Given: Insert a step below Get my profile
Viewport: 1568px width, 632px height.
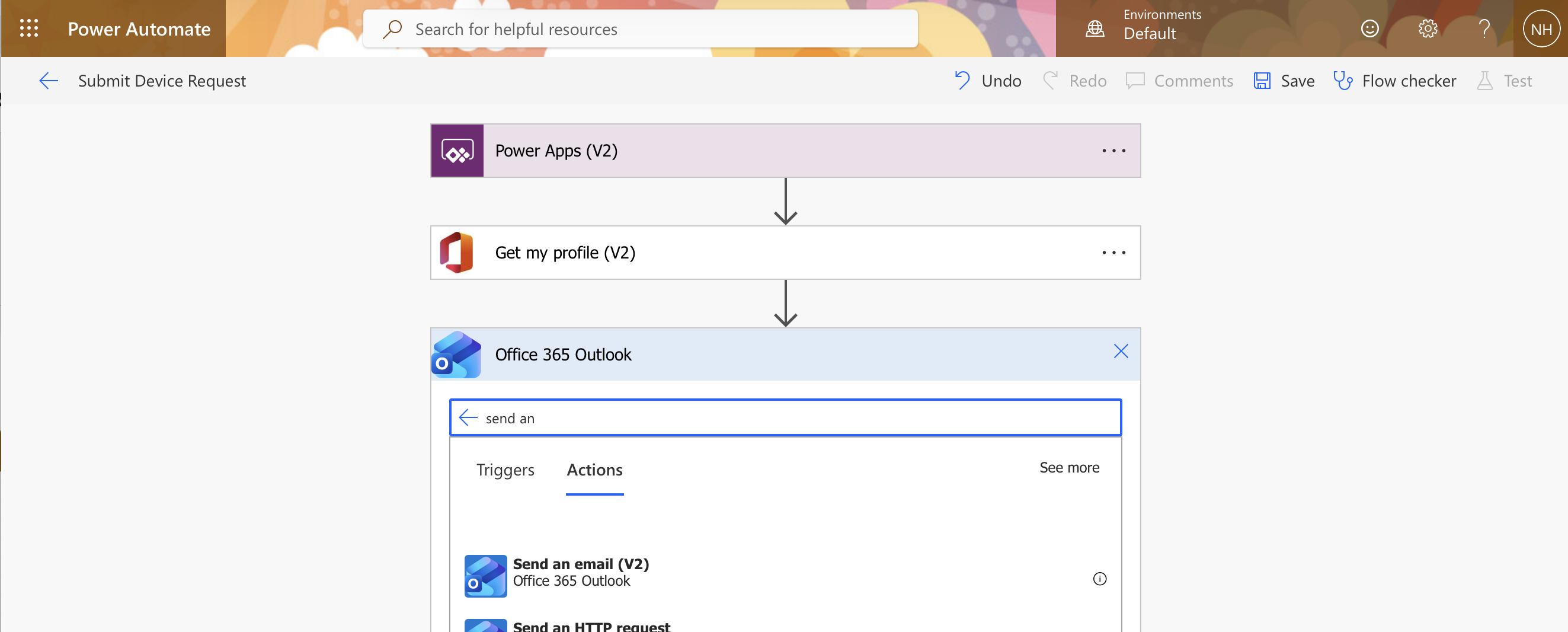Looking at the screenshot, I should pos(785,303).
